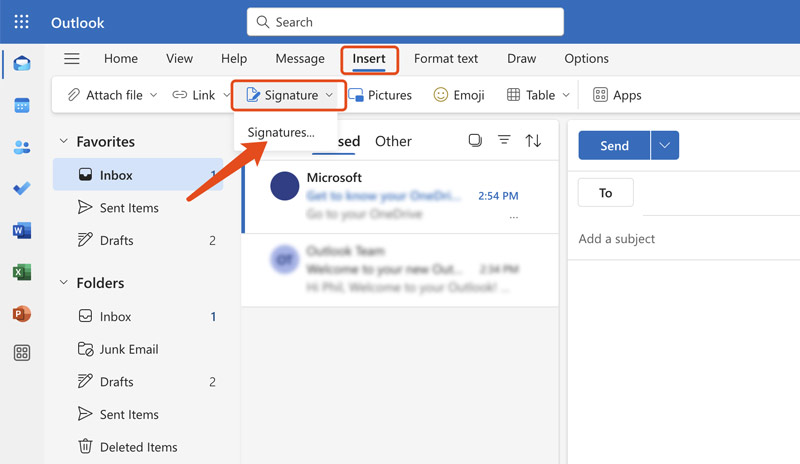Viewport: 800px width, 464px height.
Task: Open the Message tab
Action: (300, 59)
